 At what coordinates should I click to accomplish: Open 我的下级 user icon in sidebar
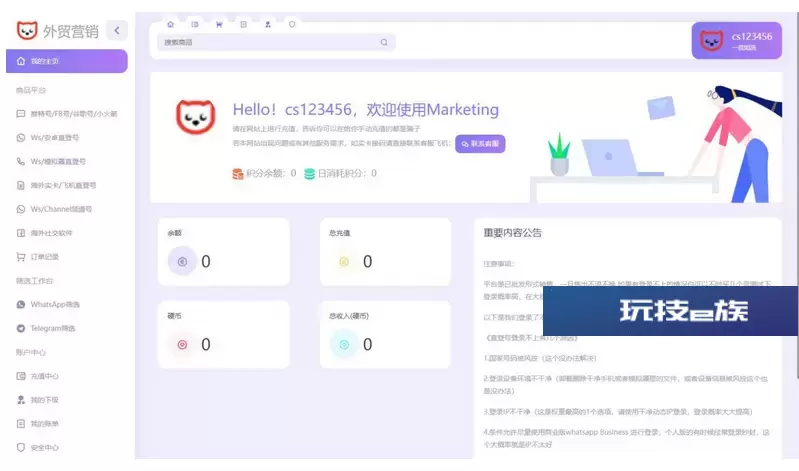click(21, 400)
